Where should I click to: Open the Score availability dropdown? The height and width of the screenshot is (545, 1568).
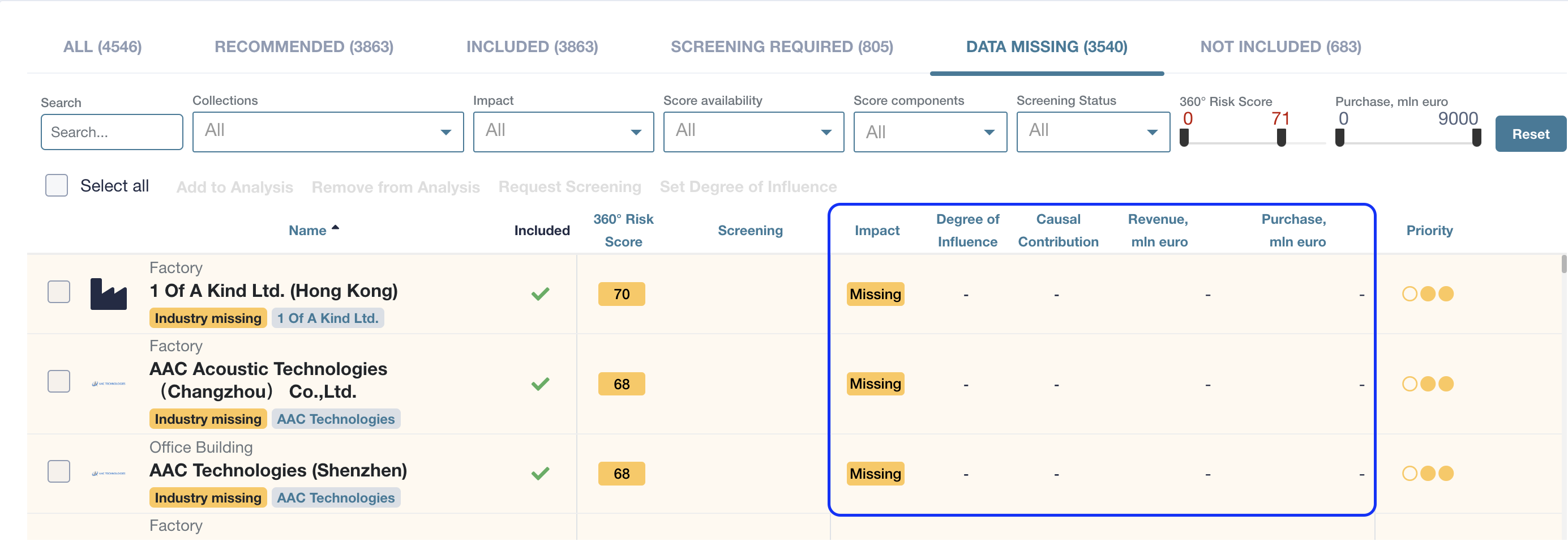[x=753, y=131]
